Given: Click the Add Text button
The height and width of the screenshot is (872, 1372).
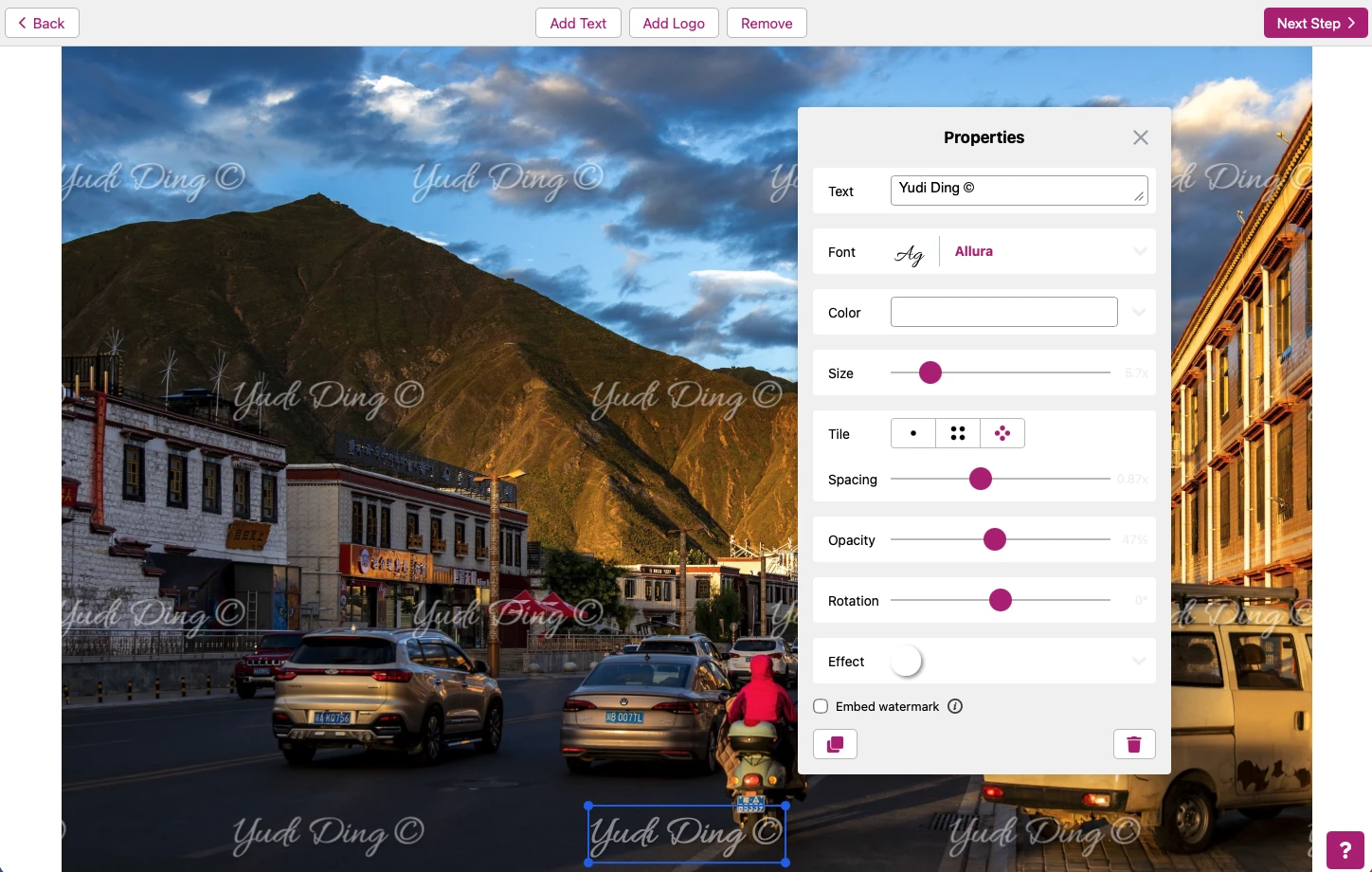Looking at the screenshot, I should (578, 23).
